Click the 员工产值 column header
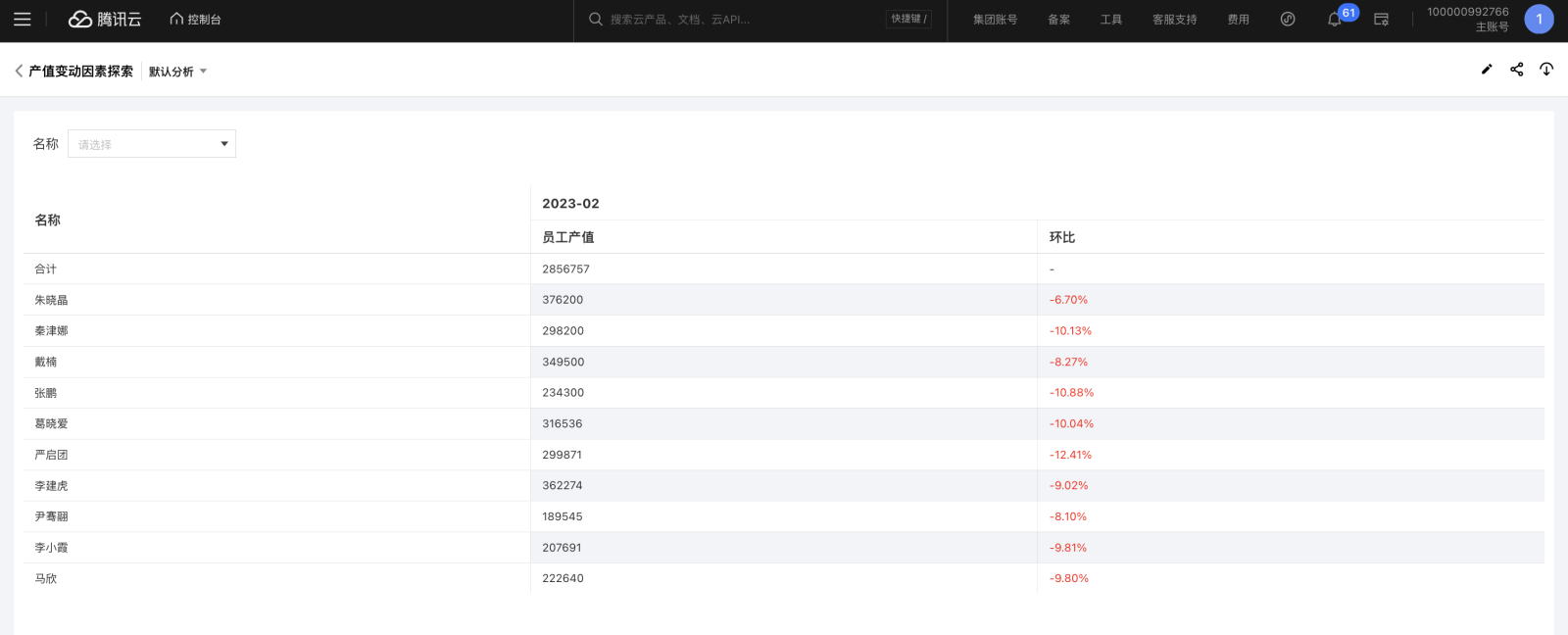 (568, 237)
